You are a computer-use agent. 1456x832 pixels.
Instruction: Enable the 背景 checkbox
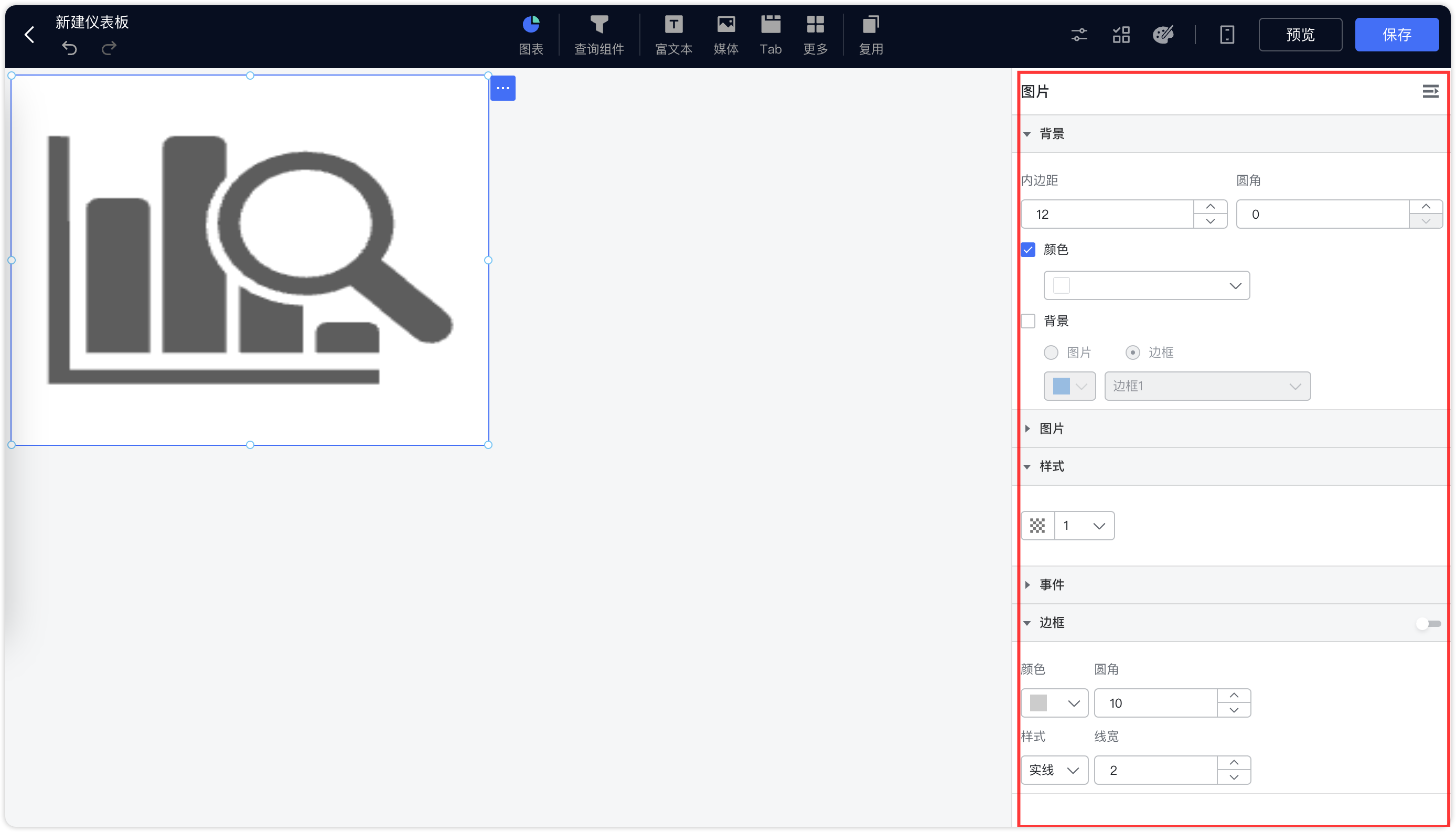(1028, 321)
